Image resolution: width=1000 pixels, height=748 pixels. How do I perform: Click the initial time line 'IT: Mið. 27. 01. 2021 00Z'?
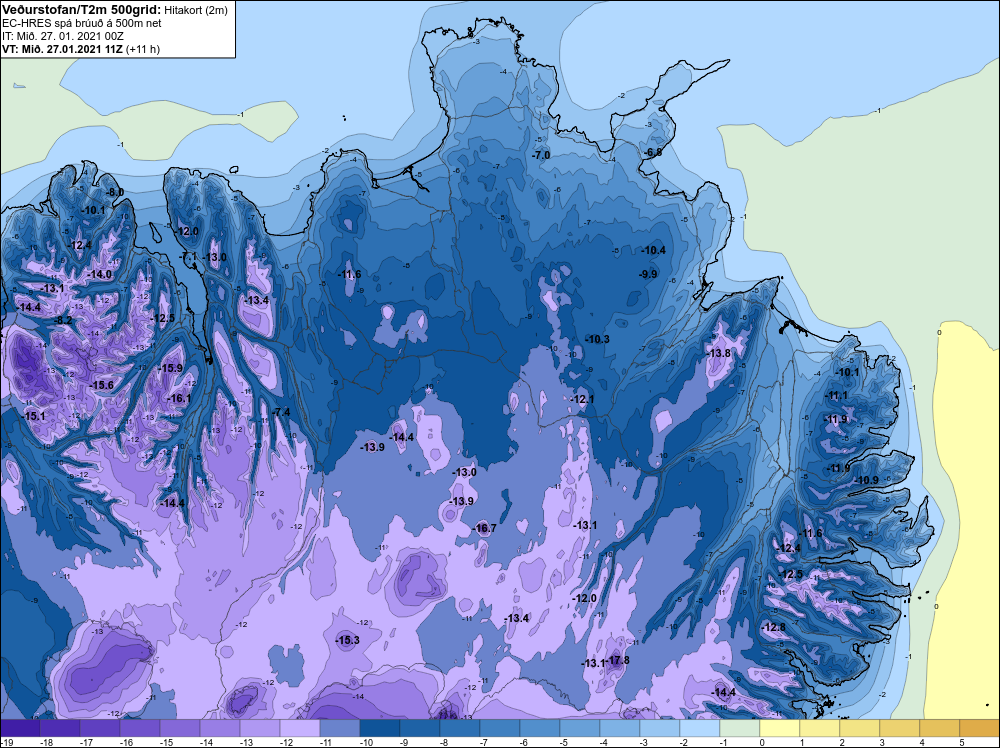62,36
